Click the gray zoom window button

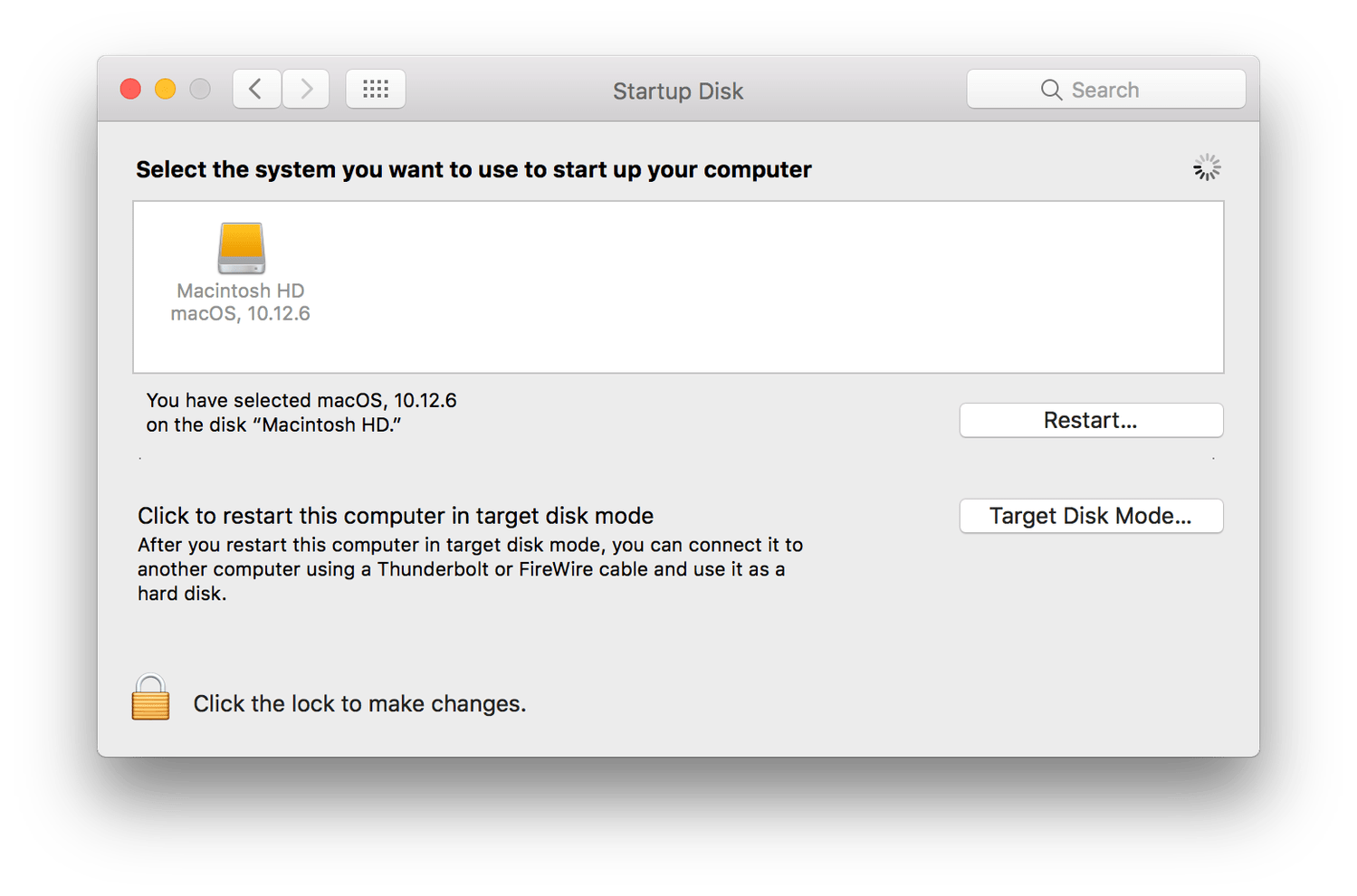point(200,89)
